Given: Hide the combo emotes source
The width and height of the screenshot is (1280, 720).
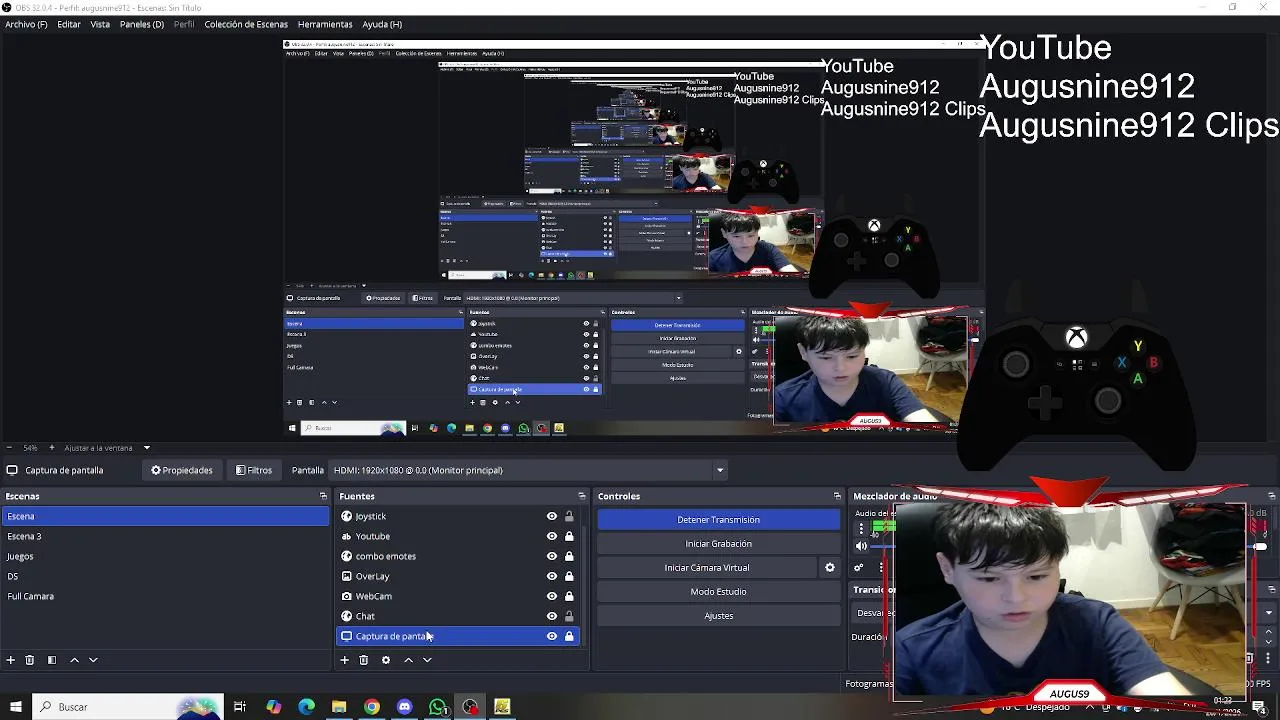Looking at the screenshot, I should (x=551, y=556).
